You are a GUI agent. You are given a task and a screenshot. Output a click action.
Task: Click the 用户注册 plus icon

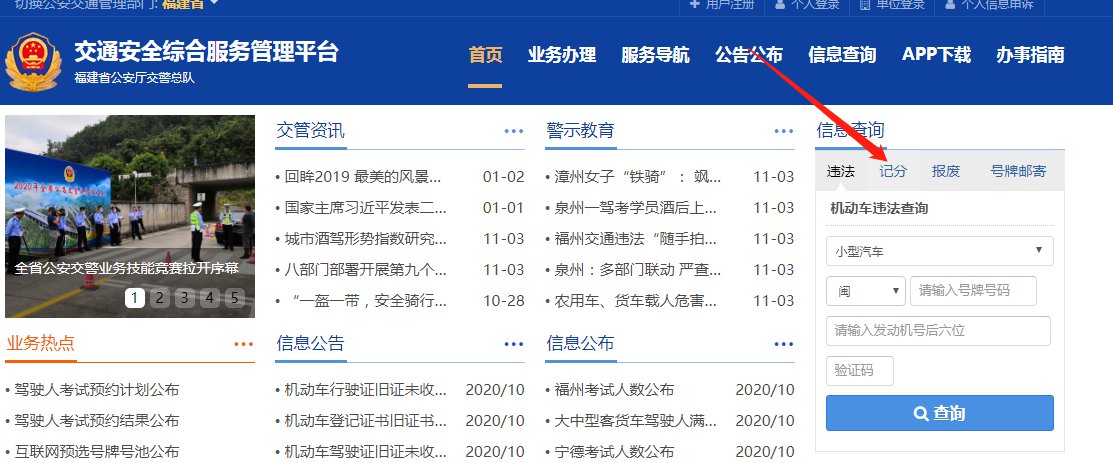(694, 4)
